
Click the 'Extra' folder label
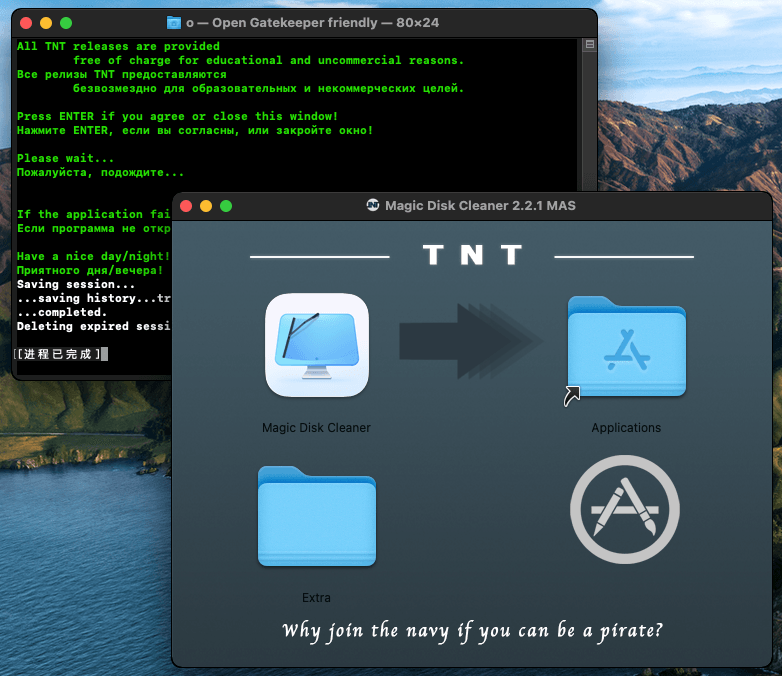pyautogui.click(x=316, y=597)
